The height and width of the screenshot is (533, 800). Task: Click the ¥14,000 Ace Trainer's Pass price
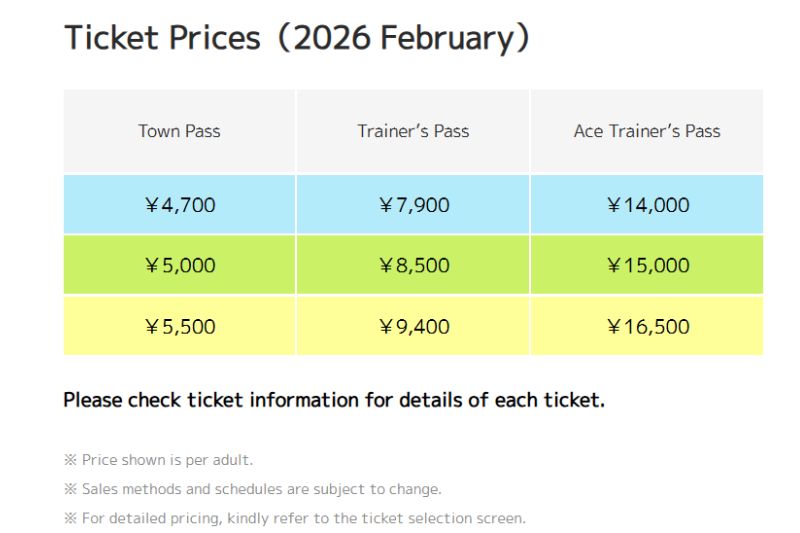(647, 205)
